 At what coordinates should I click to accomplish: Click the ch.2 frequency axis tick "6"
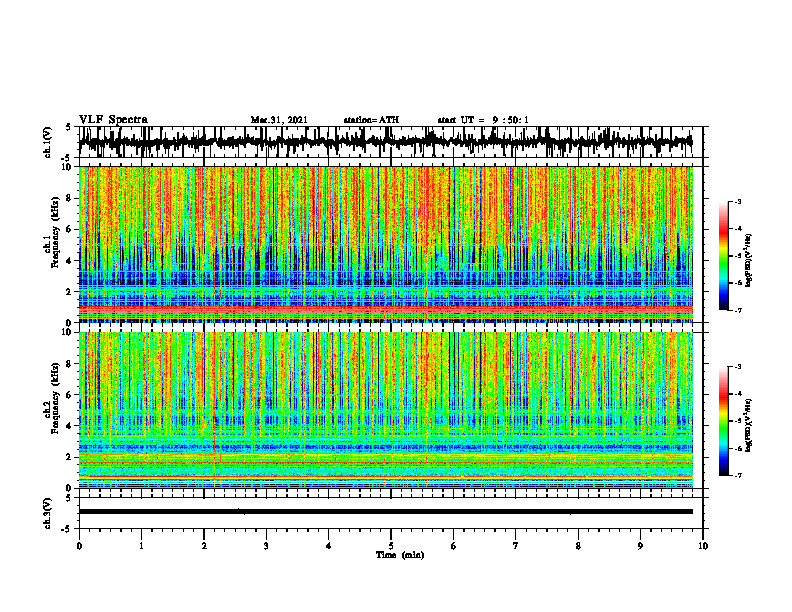[x=70, y=394]
